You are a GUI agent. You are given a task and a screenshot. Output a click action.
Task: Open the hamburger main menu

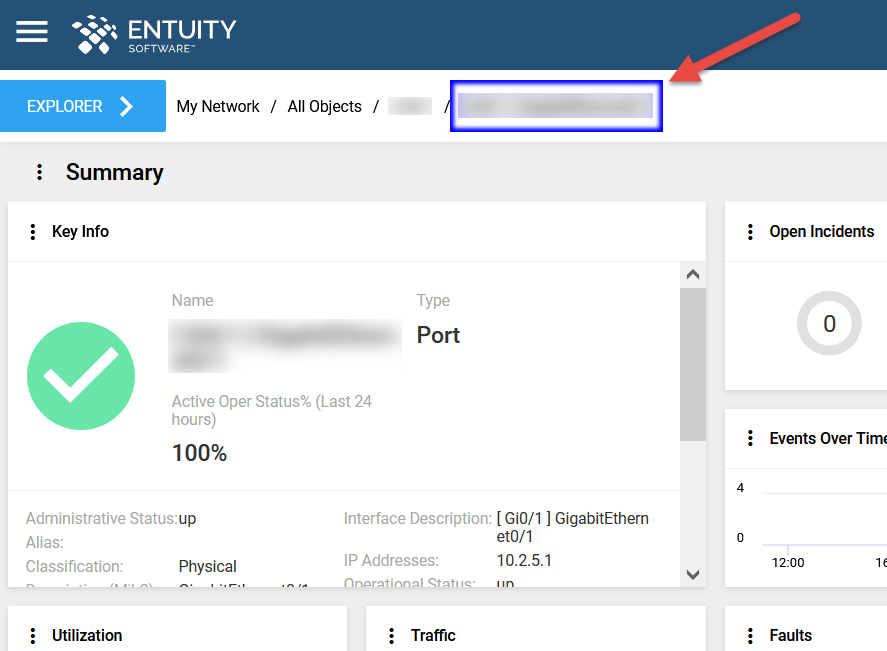pos(32,31)
